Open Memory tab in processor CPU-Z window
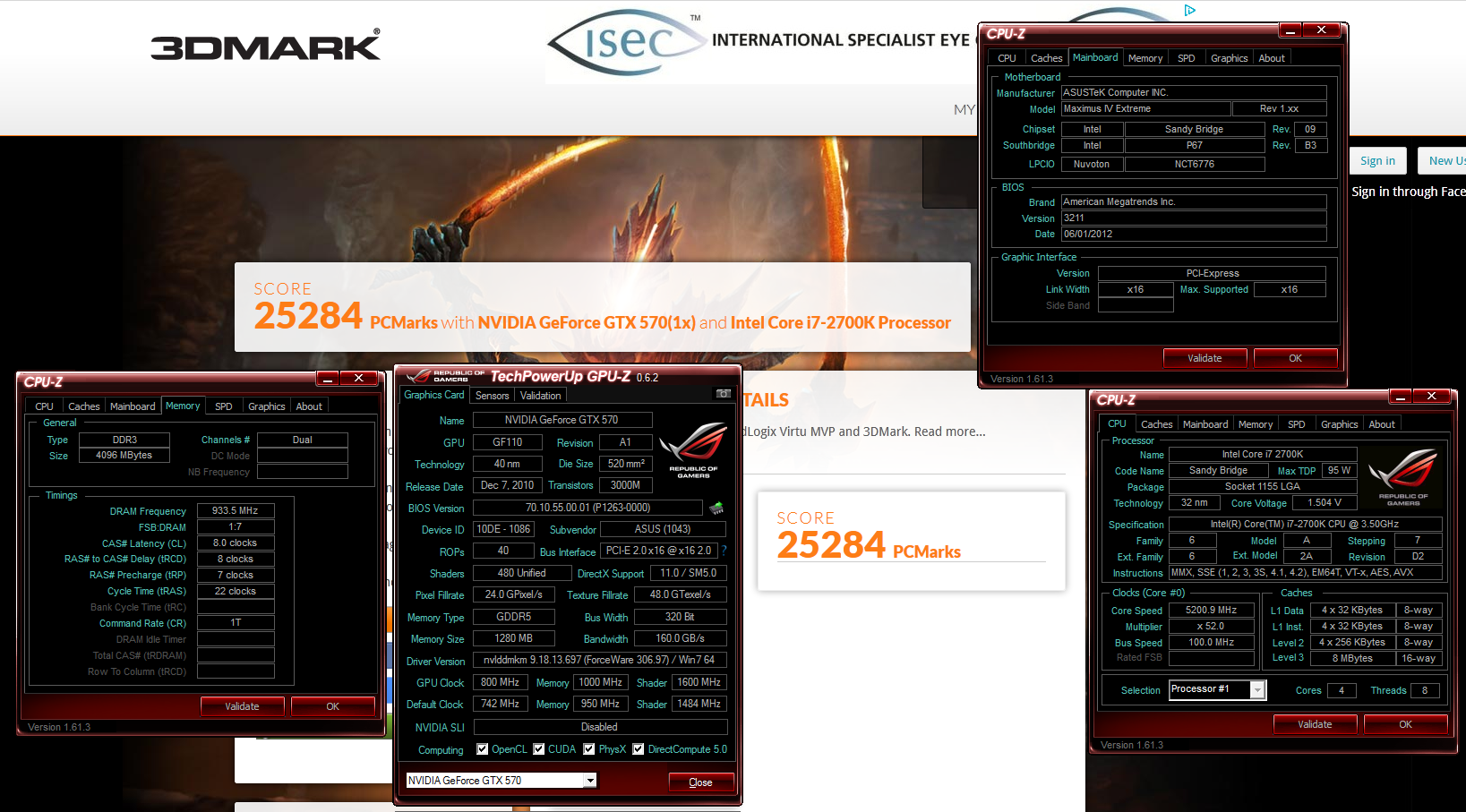 click(1256, 424)
